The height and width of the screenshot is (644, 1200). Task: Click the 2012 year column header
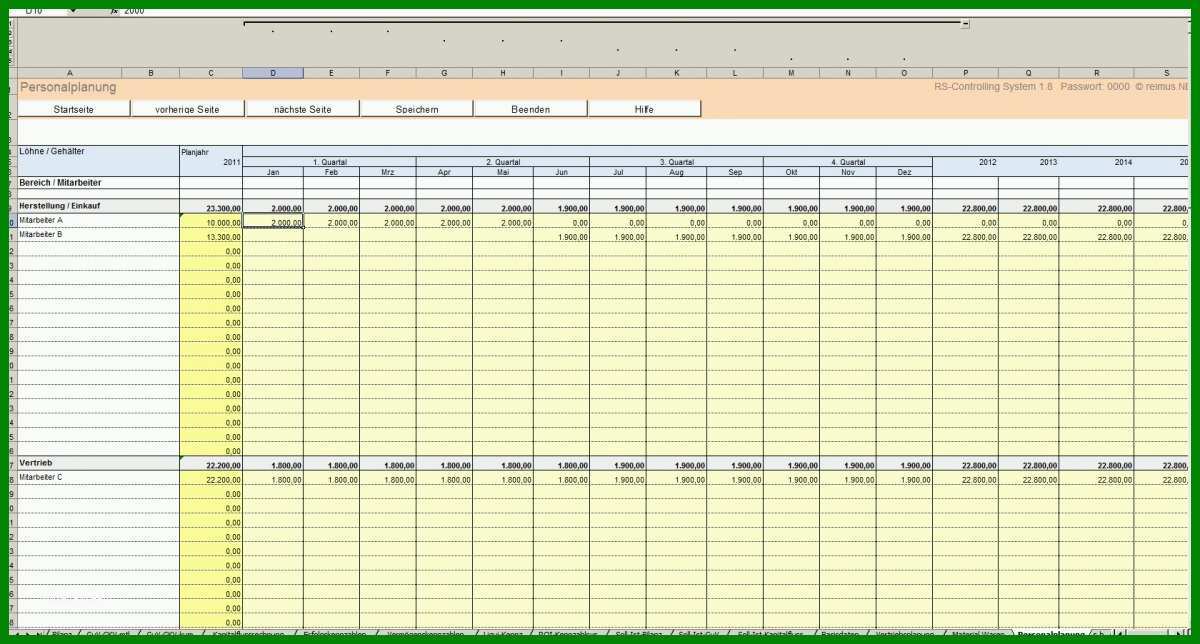coord(965,162)
